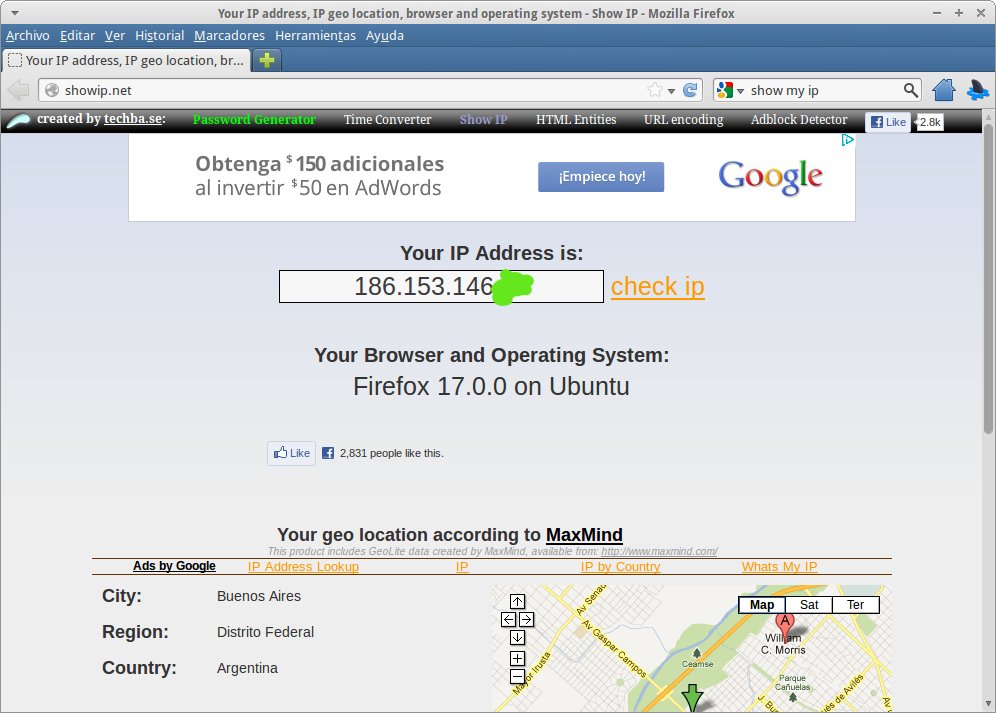Viewport: 996px width, 713px height.
Task: Click the blue bird toolbar icon
Action: point(977,90)
